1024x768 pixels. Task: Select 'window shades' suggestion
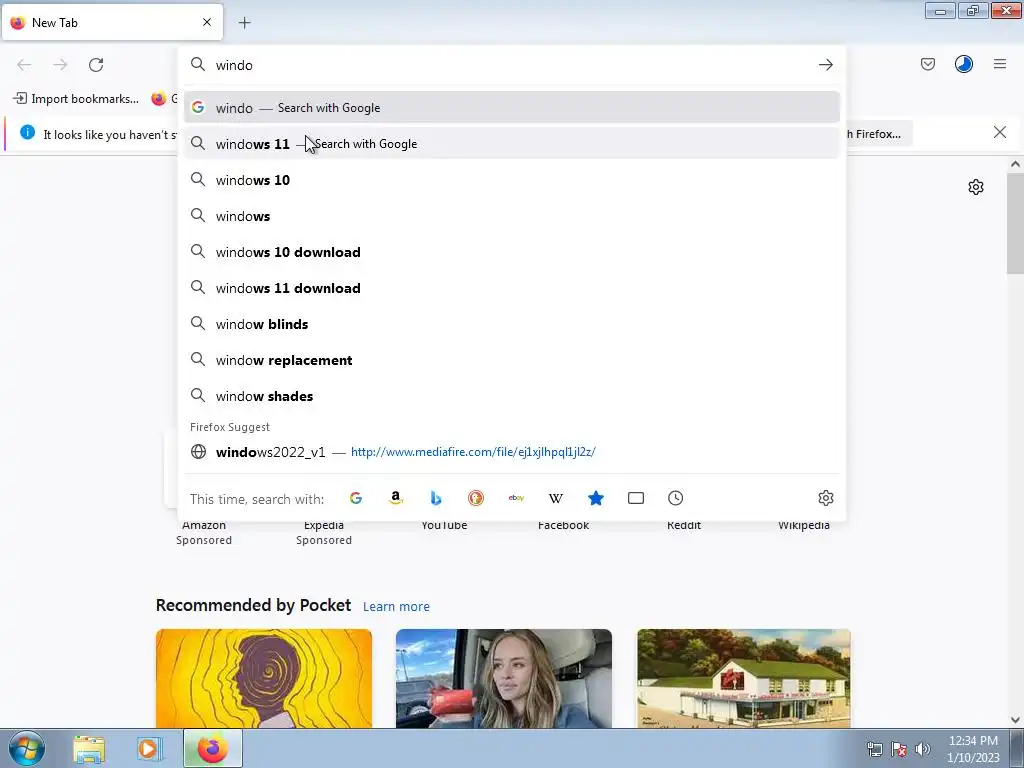[511, 396]
